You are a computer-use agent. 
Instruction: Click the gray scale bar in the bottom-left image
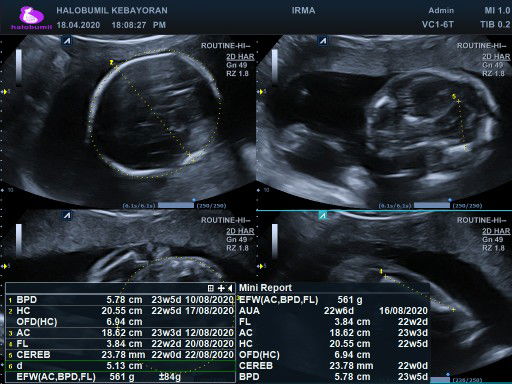coord(19,240)
